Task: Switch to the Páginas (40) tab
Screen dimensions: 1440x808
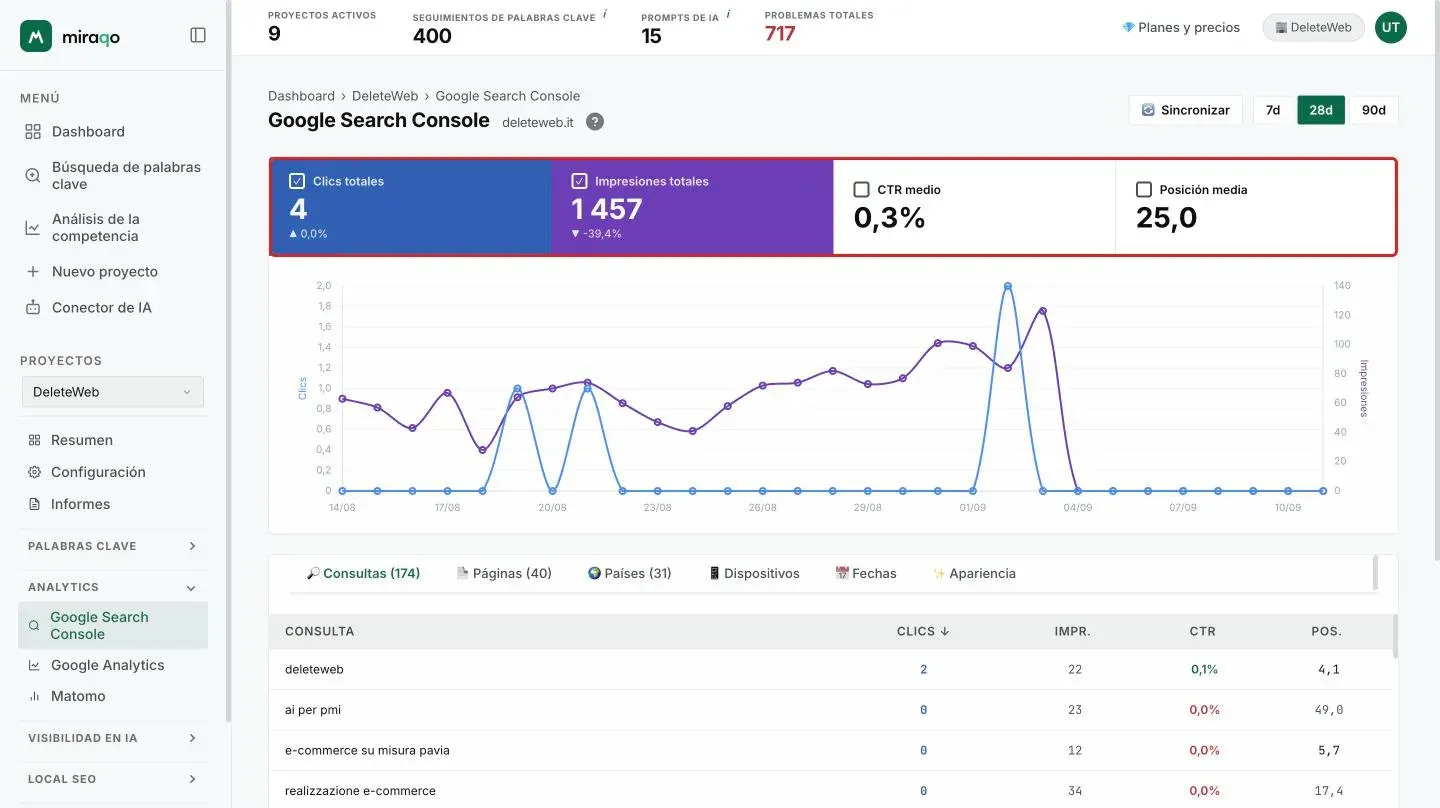Action: click(504, 574)
